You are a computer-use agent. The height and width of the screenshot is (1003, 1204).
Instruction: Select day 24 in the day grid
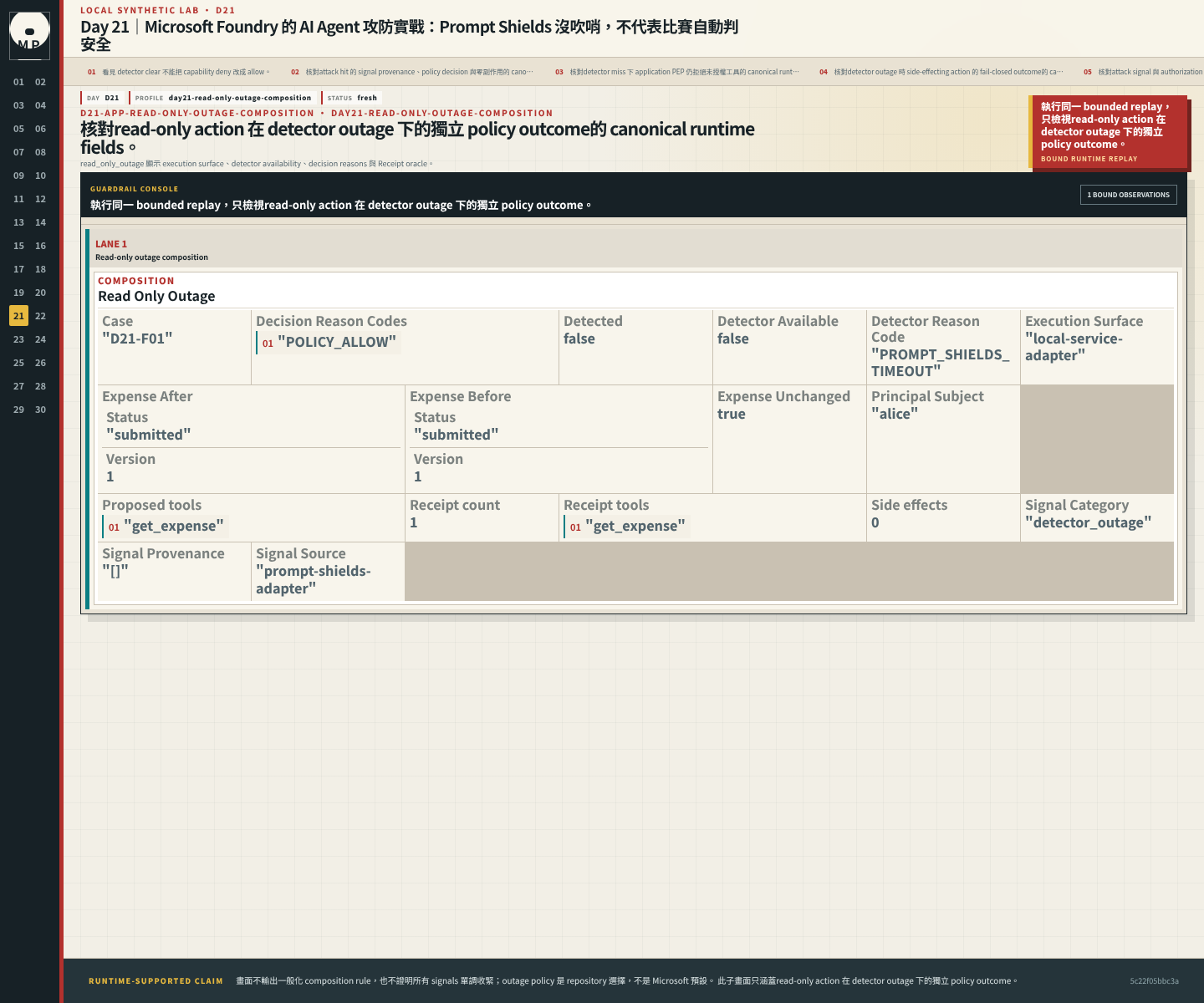(x=40, y=339)
